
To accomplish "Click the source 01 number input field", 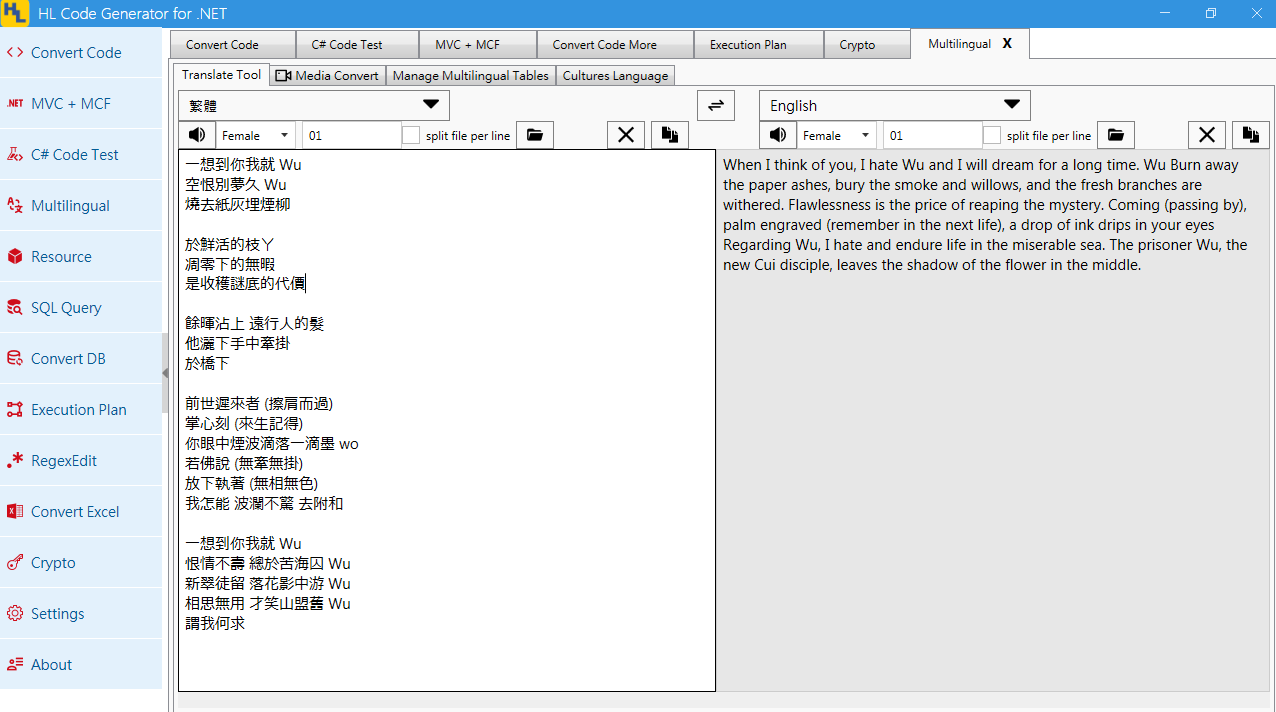I will tap(350, 135).
